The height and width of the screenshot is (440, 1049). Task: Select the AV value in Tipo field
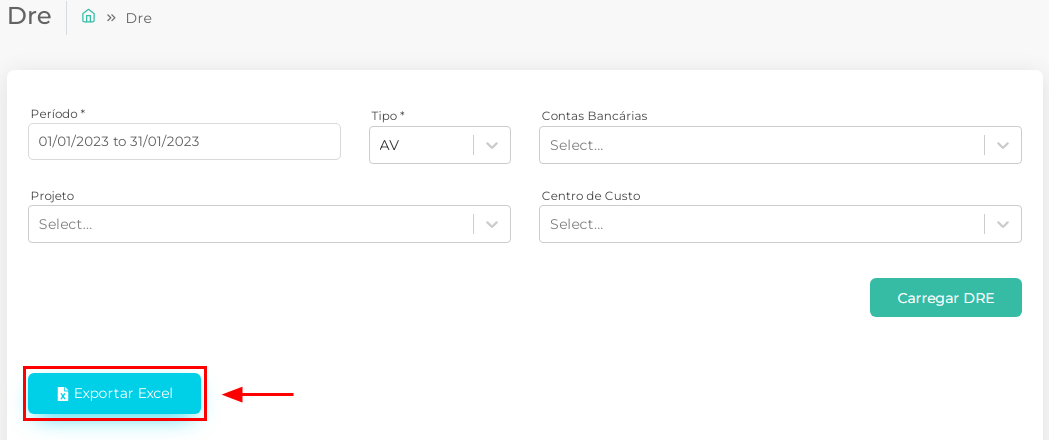pos(389,145)
